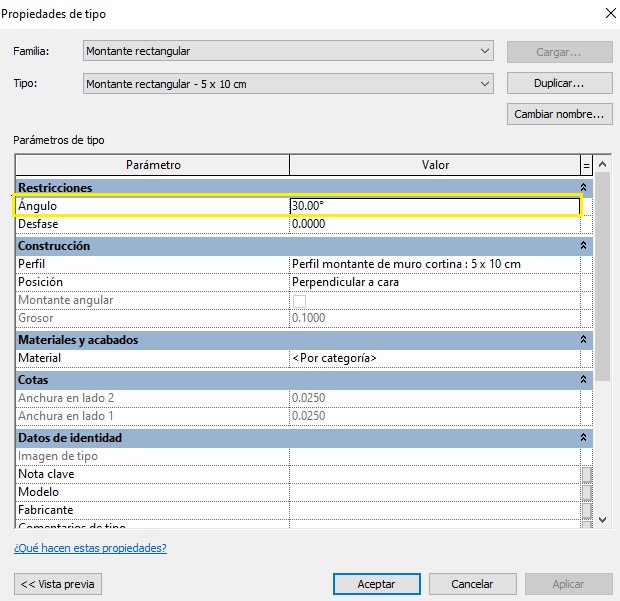This screenshot has width=620, height=601.
Task: Collapse the Restricciones section chevron
Action: pyautogui.click(x=583, y=188)
